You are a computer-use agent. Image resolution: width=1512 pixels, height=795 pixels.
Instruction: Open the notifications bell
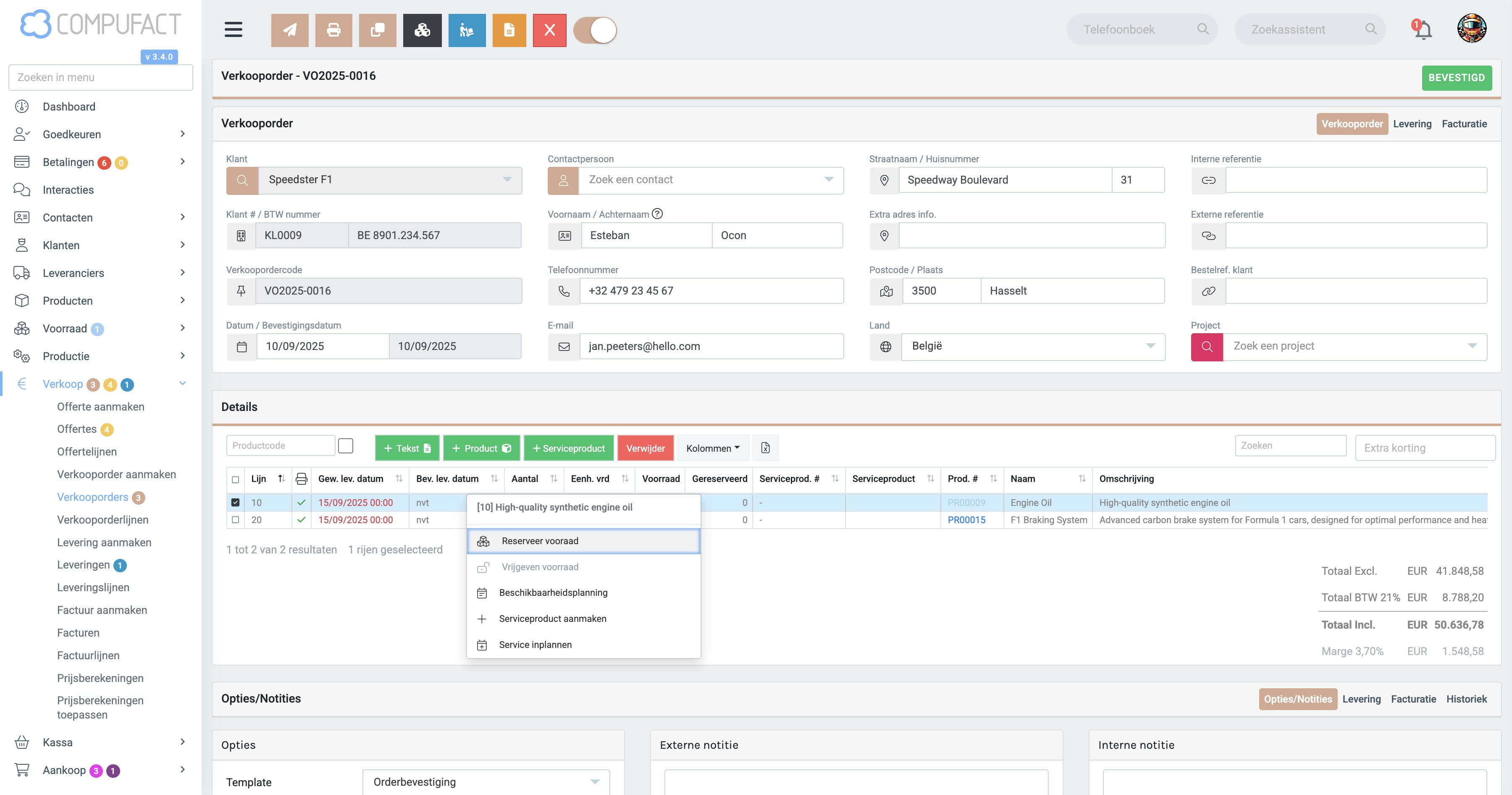[1422, 29]
